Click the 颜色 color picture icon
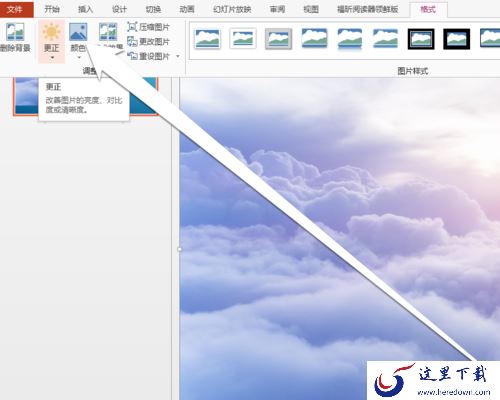Image resolution: width=500 pixels, height=400 pixels. pyautogui.click(x=78, y=32)
